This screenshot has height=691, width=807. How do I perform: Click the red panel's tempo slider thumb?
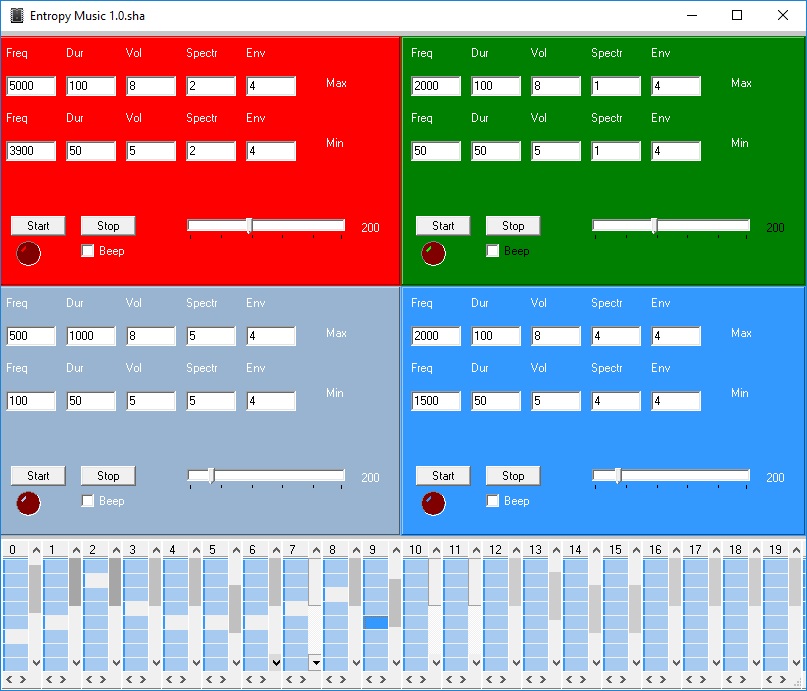(249, 226)
